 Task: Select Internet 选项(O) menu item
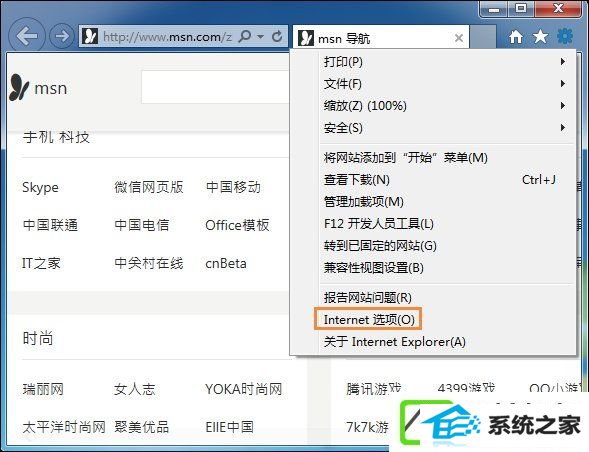[369, 319]
